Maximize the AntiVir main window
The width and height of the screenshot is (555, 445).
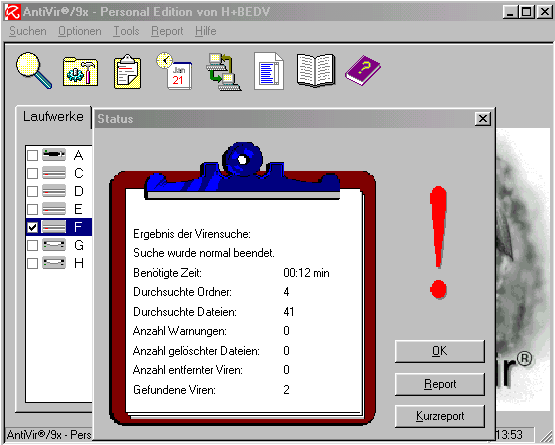526,12
